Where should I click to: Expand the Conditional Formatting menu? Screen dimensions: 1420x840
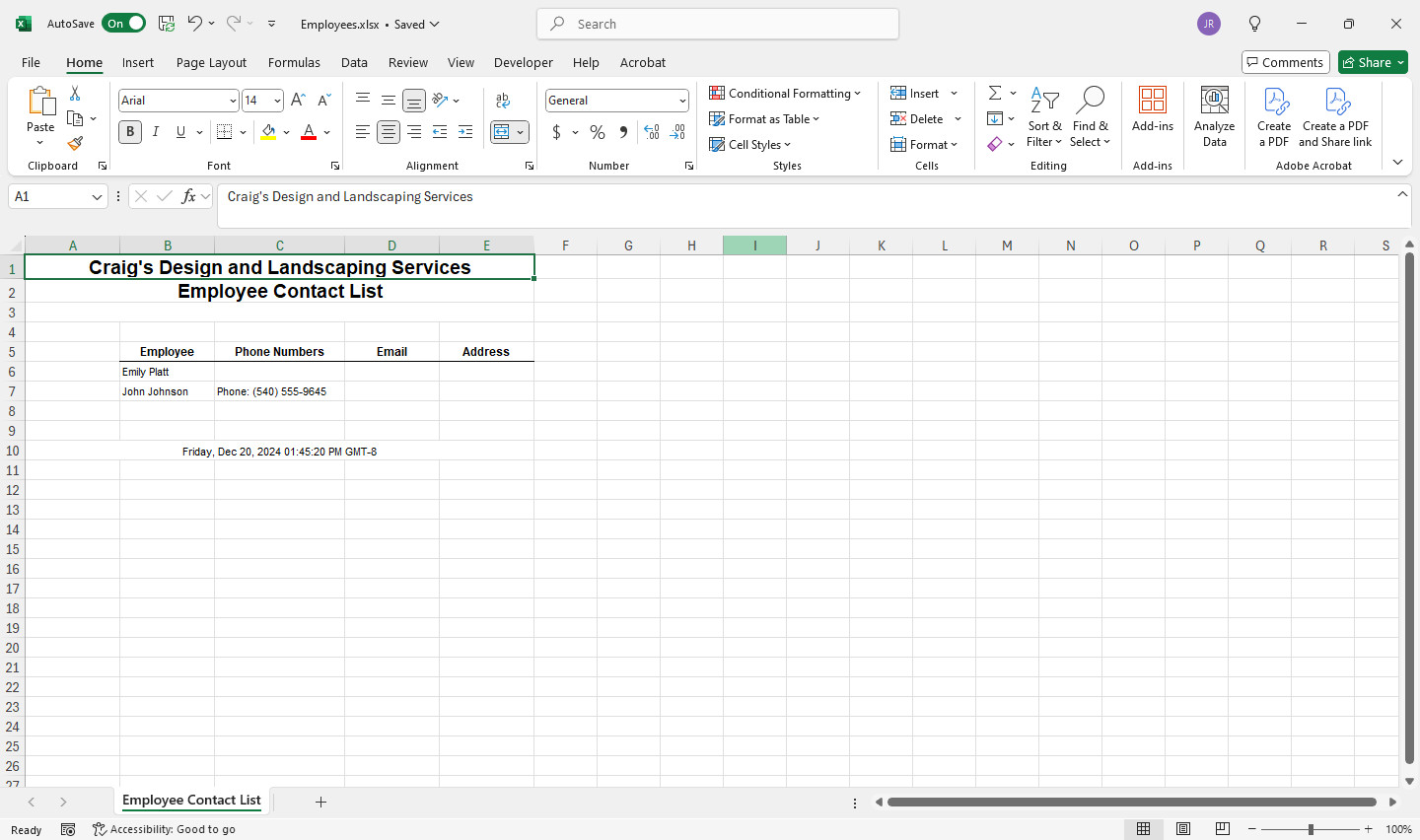[x=785, y=93]
